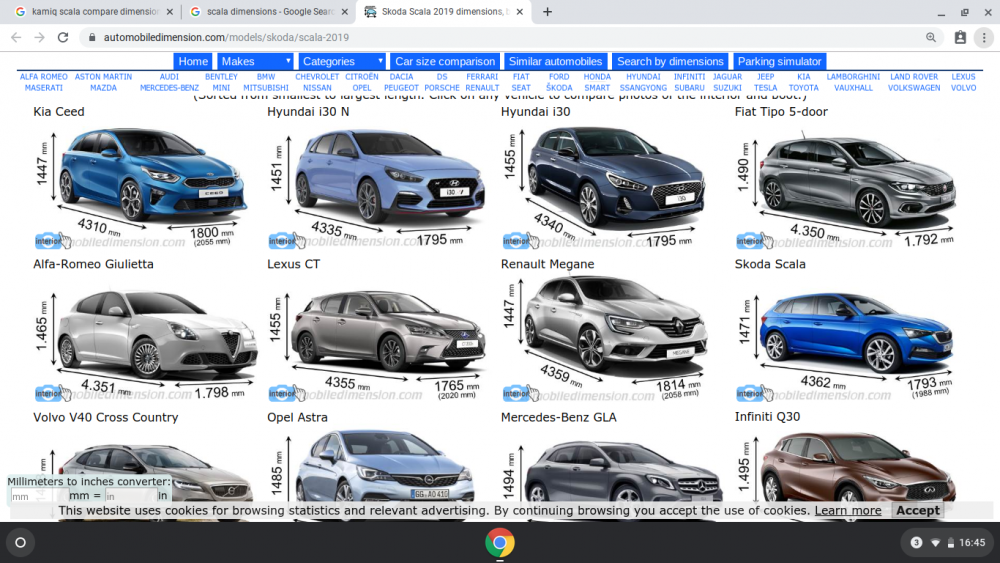Go back to previous page
The width and height of the screenshot is (1000, 563).
tap(17, 37)
